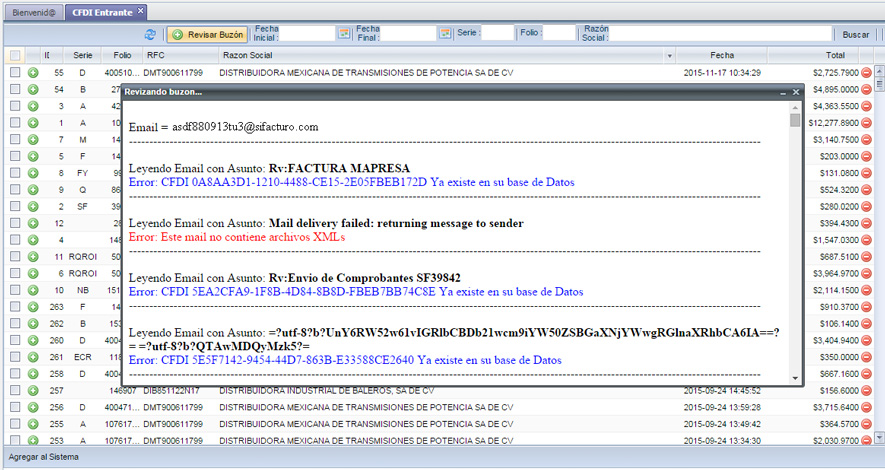Click the Serie filter input field
885x470 pixels.
click(497, 33)
